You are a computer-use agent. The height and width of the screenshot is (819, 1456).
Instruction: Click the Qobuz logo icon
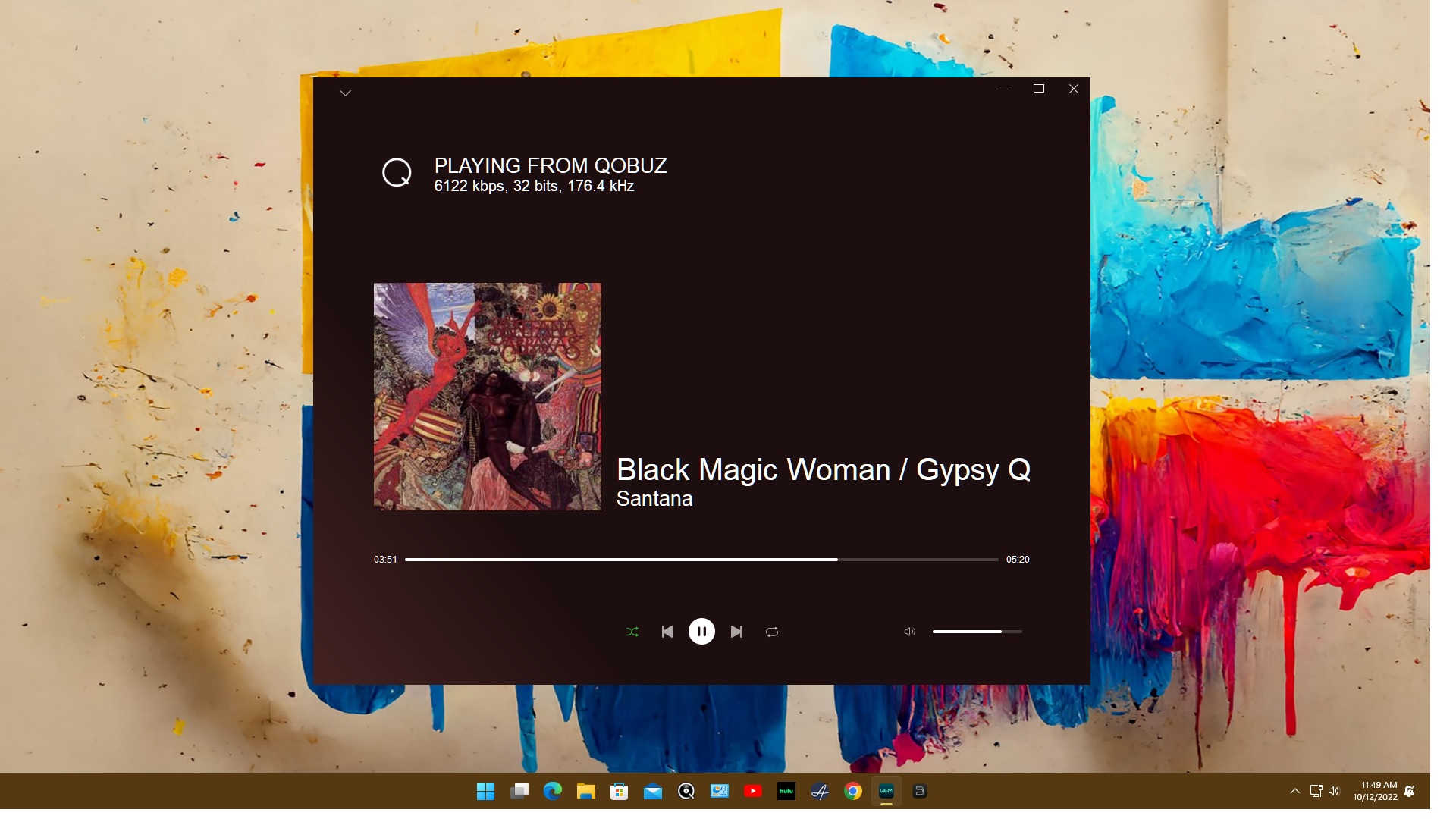pyautogui.click(x=397, y=173)
